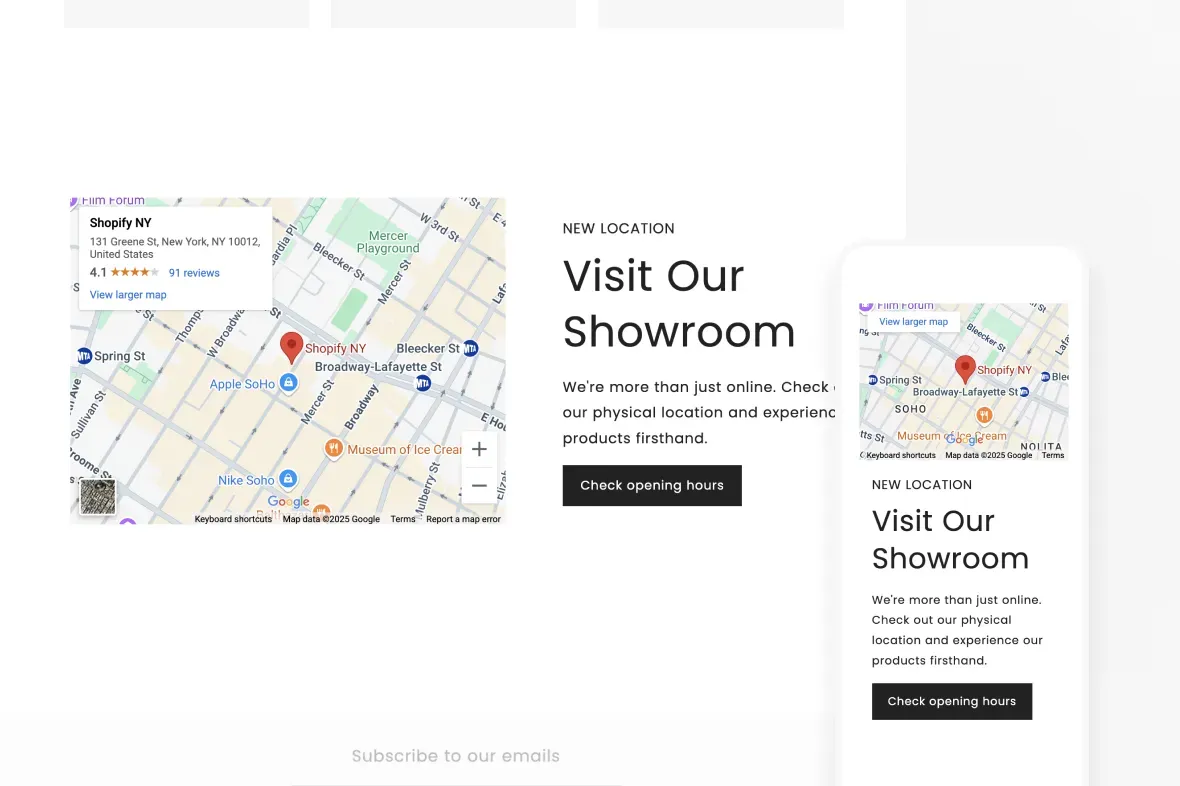
Task: Click the Subscribe to our emails heading
Action: (x=455, y=756)
